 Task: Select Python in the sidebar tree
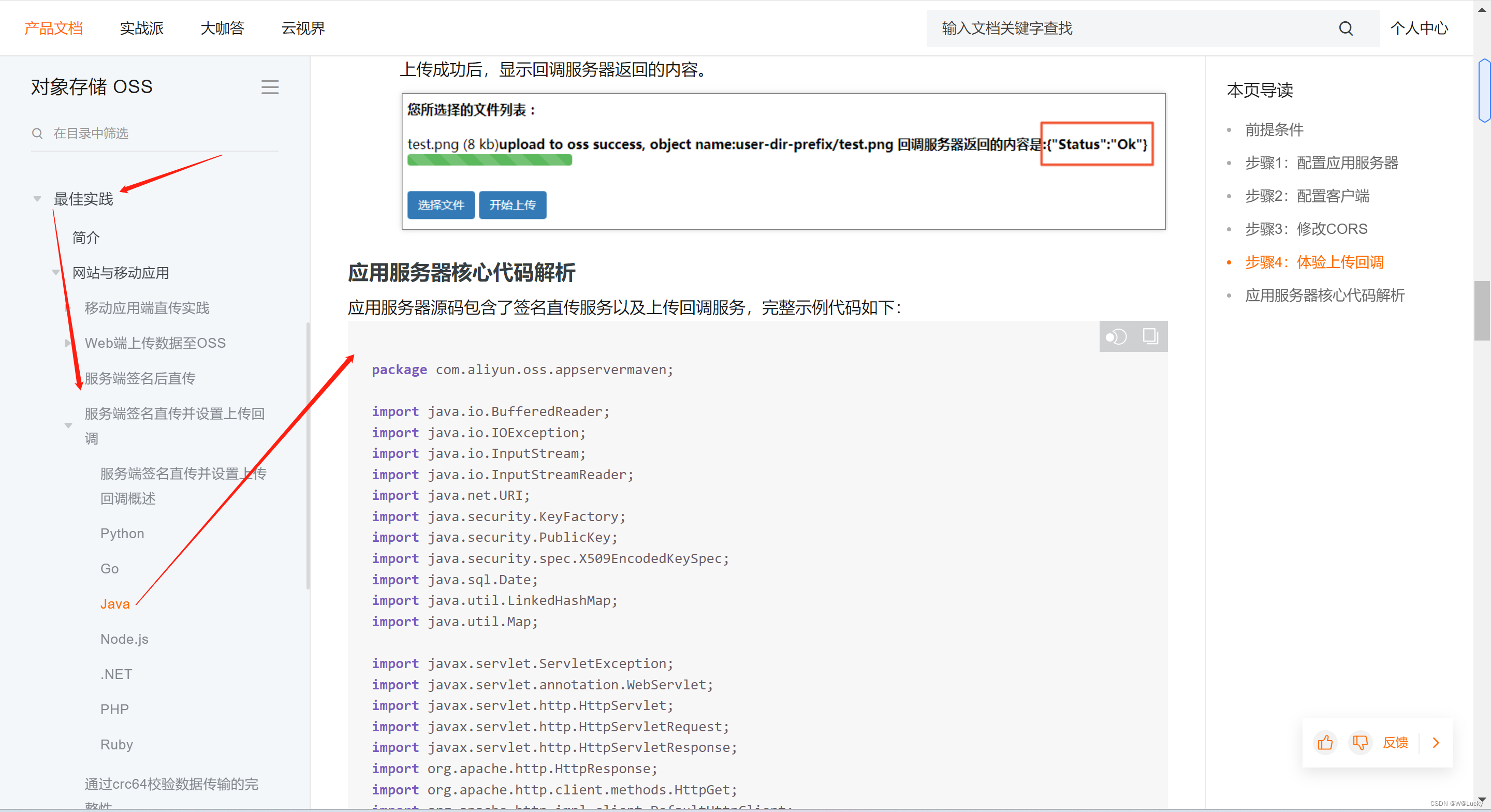[122, 534]
